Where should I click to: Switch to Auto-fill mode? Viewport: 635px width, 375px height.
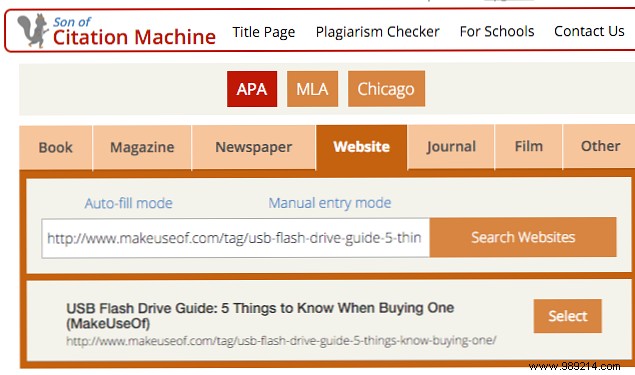pos(129,203)
